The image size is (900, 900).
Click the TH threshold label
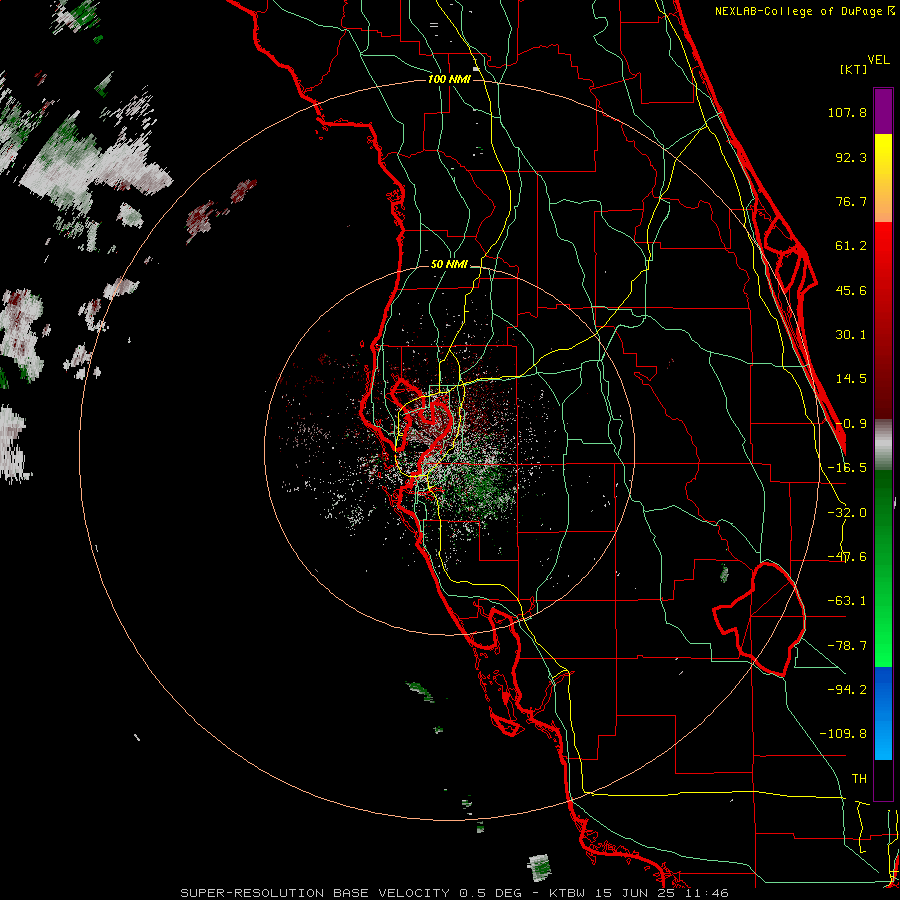pos(859,779)
